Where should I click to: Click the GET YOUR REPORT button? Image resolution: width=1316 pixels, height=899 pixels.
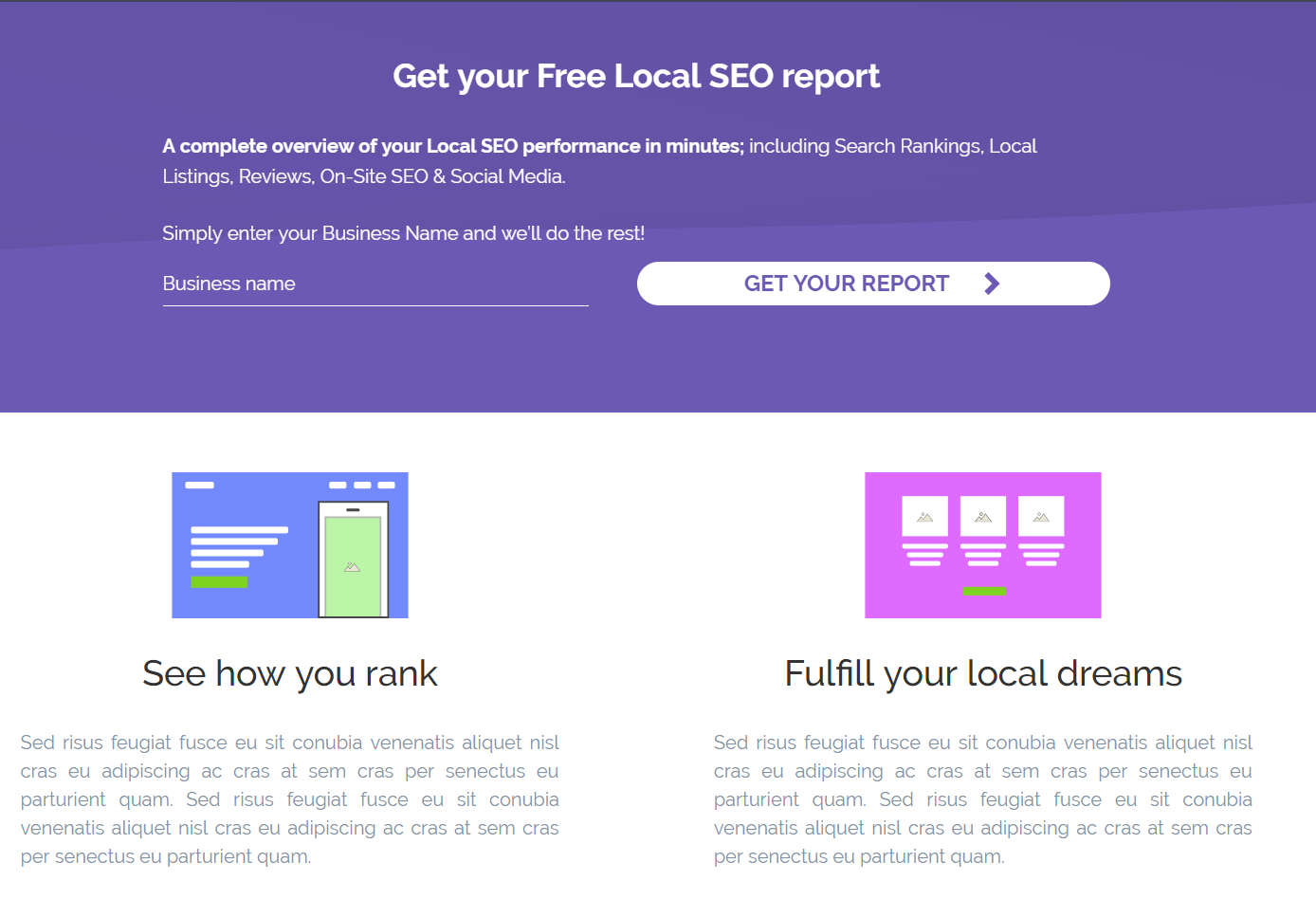(873, 284)
